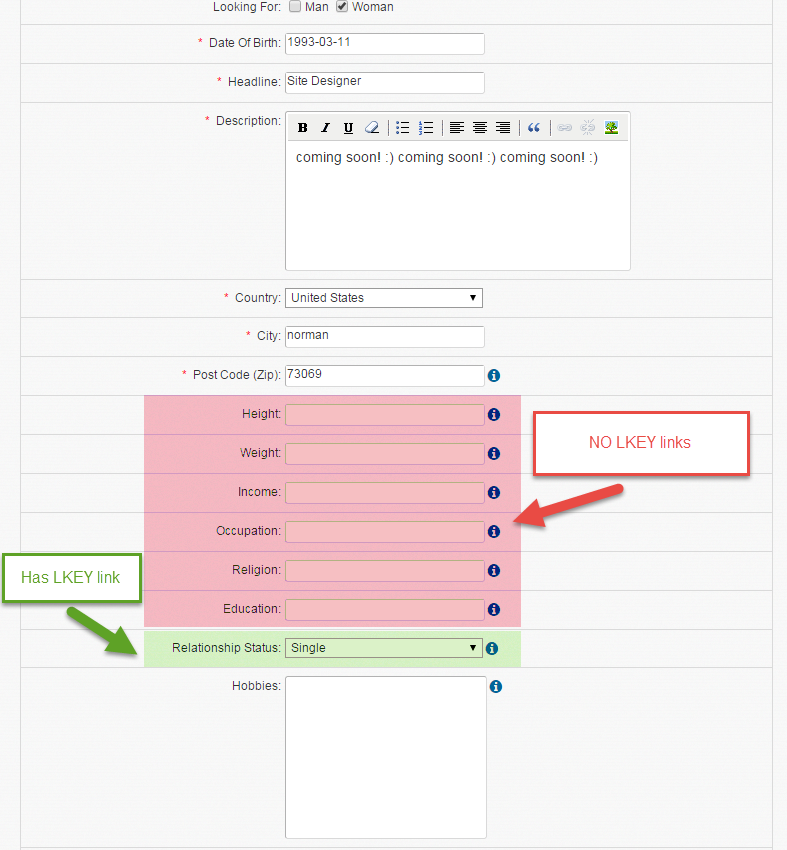Insert an image via picture icon
The width and height of the screenshot is (787, 850).
pos(611,128)
